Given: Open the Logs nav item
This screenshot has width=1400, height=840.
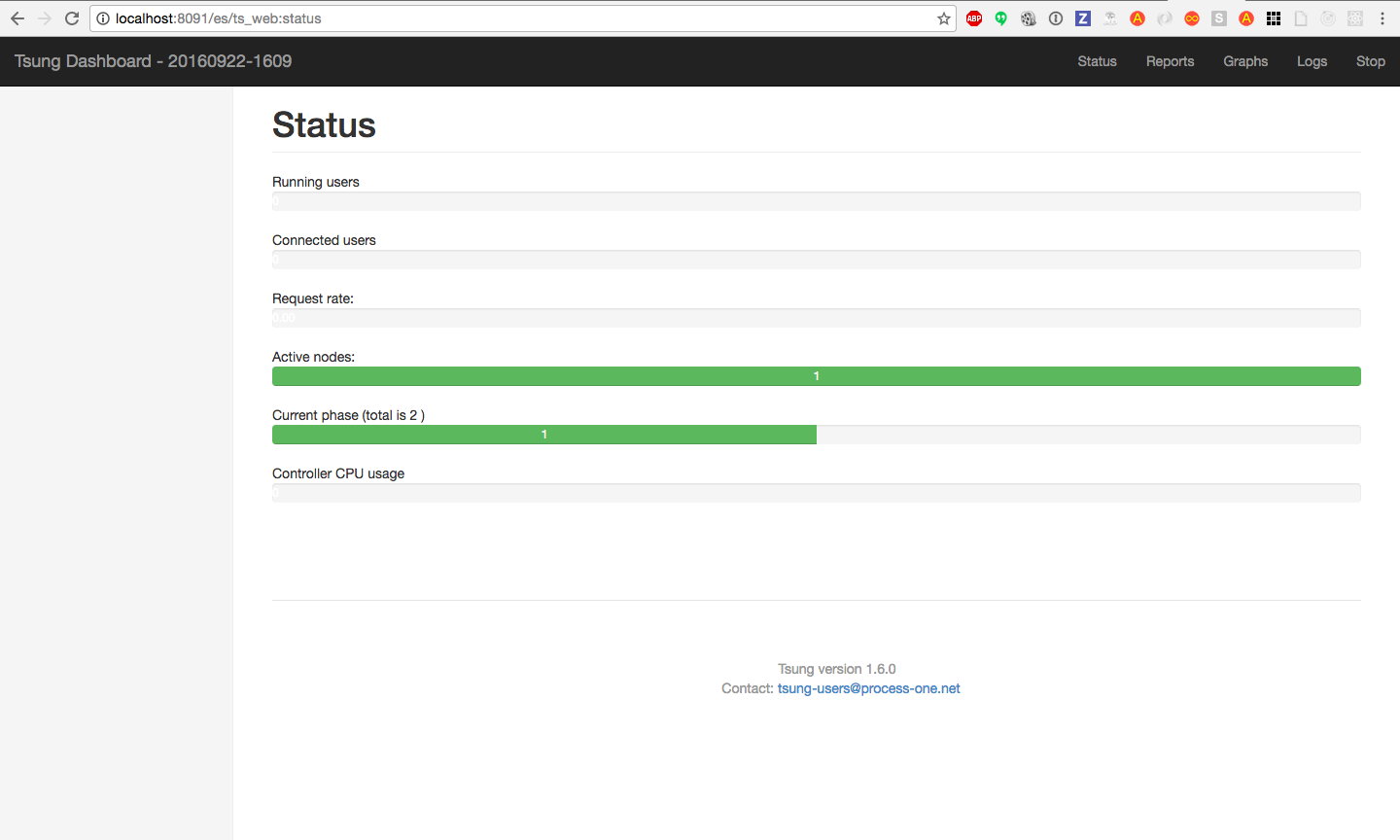Looking at the screenshot, I should point(1312,61).
